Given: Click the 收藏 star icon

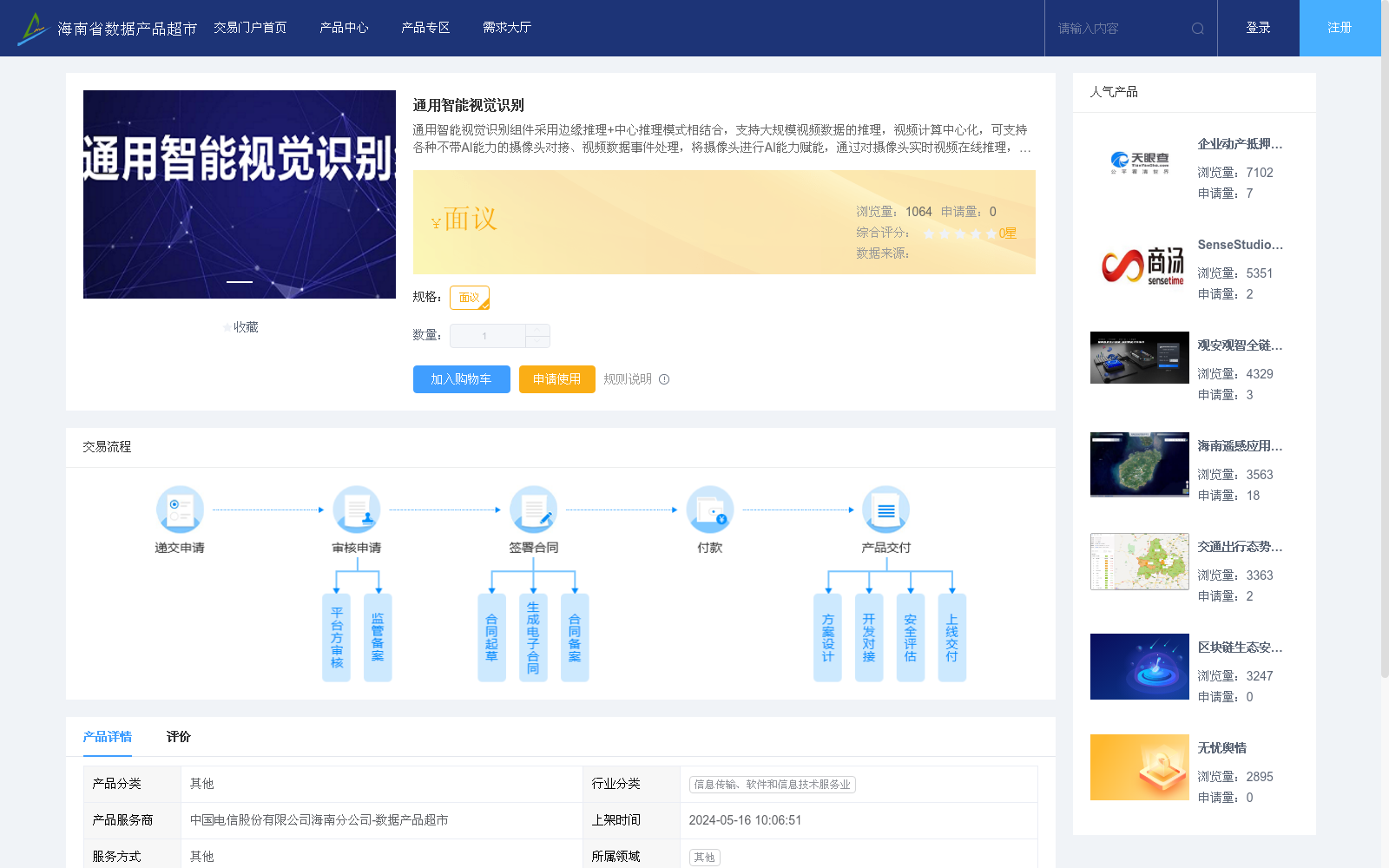Looking at the screenshot, I should tap(227, 327).
